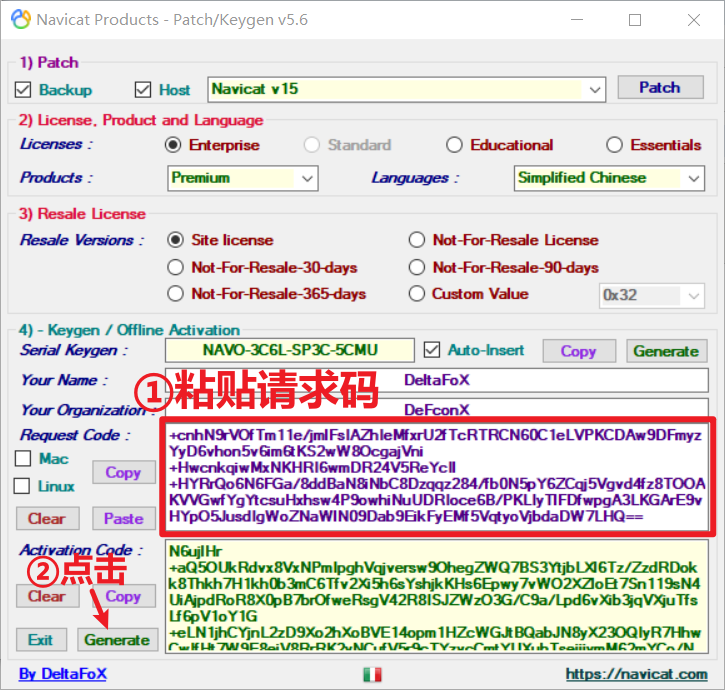The width and height of the screenshot is (725, 690).
Task: Click inside the Request Code text area
Action: point(437,476)
